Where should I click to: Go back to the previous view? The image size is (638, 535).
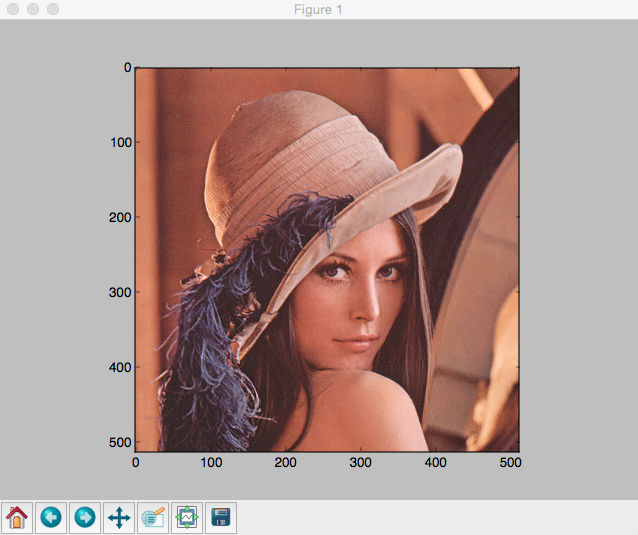[x=51, y=518]
